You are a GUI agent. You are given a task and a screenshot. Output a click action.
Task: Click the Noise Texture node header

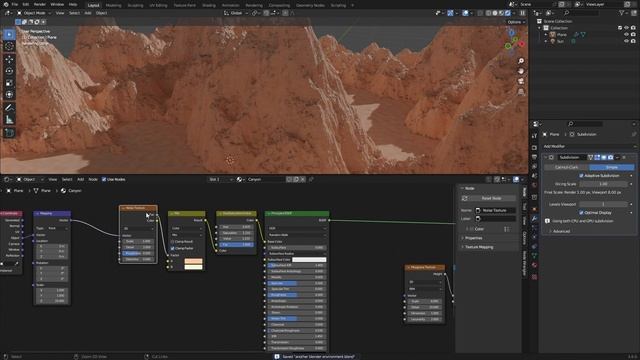point(138,208)
